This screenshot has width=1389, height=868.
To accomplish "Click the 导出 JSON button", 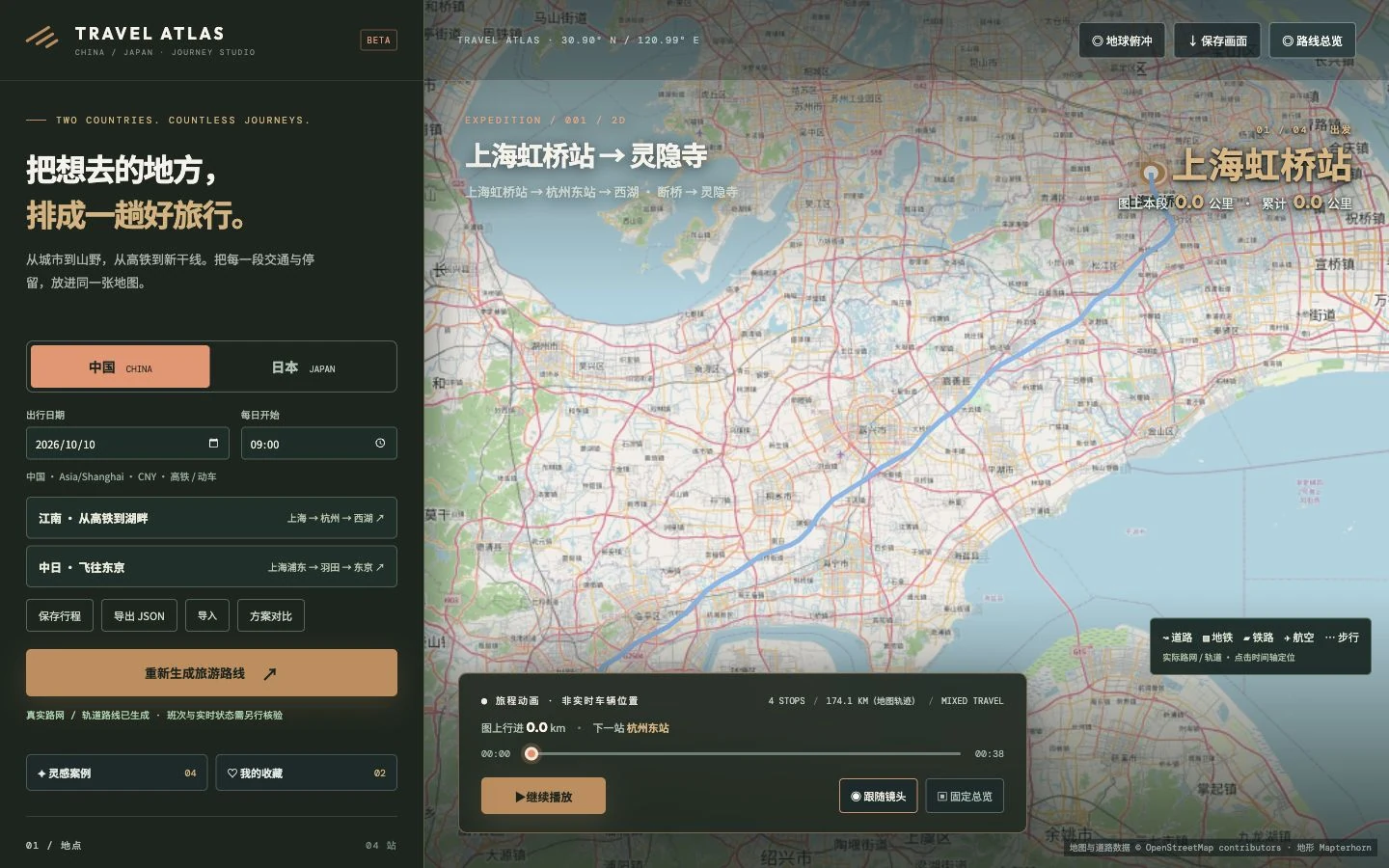I will coord(139,615).
